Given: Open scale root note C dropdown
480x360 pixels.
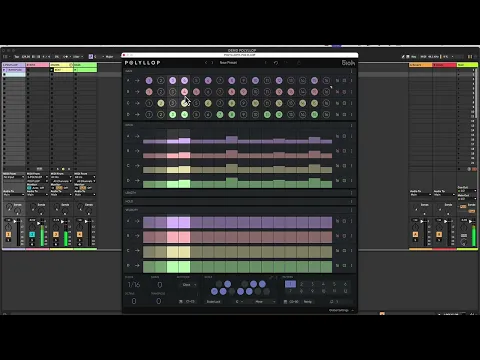Looking at the screenshot, I should pyautogui.click(x=239, y=302).
